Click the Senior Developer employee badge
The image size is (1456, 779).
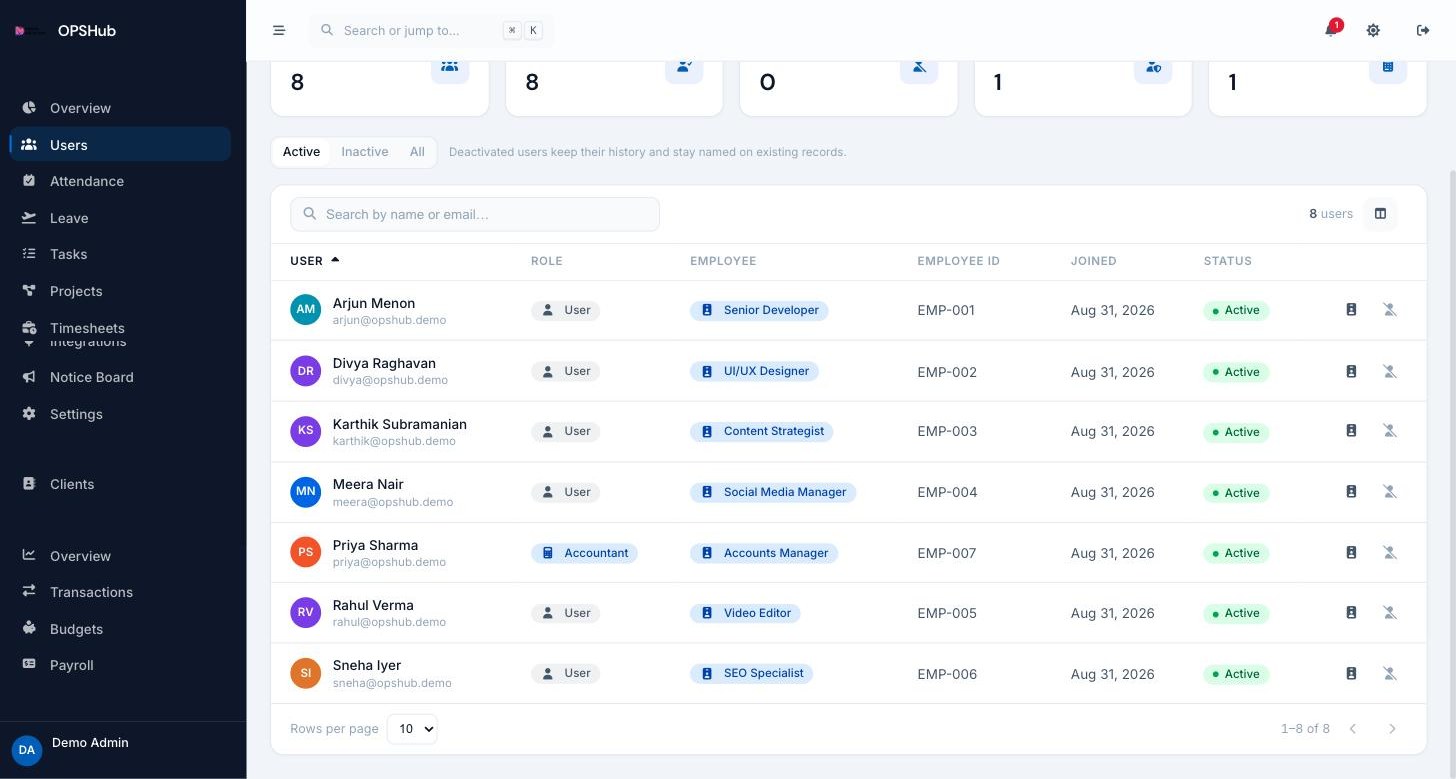pyautogui.click(x=759, y=310)
